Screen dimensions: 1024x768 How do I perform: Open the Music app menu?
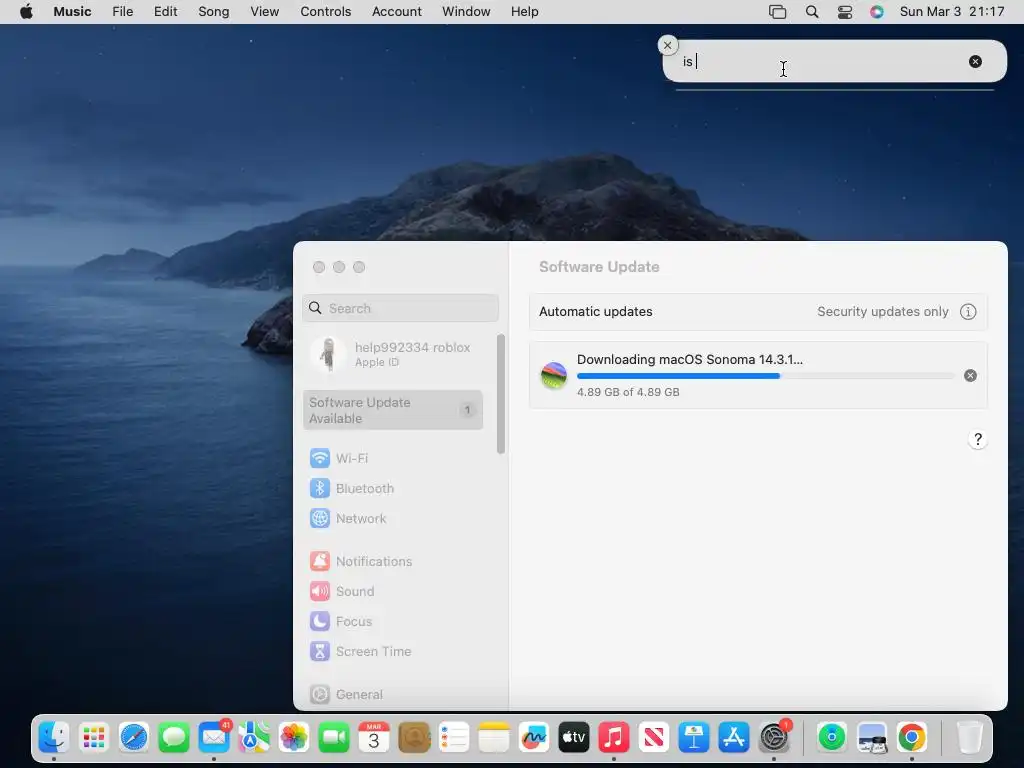(x=72, y=12)
